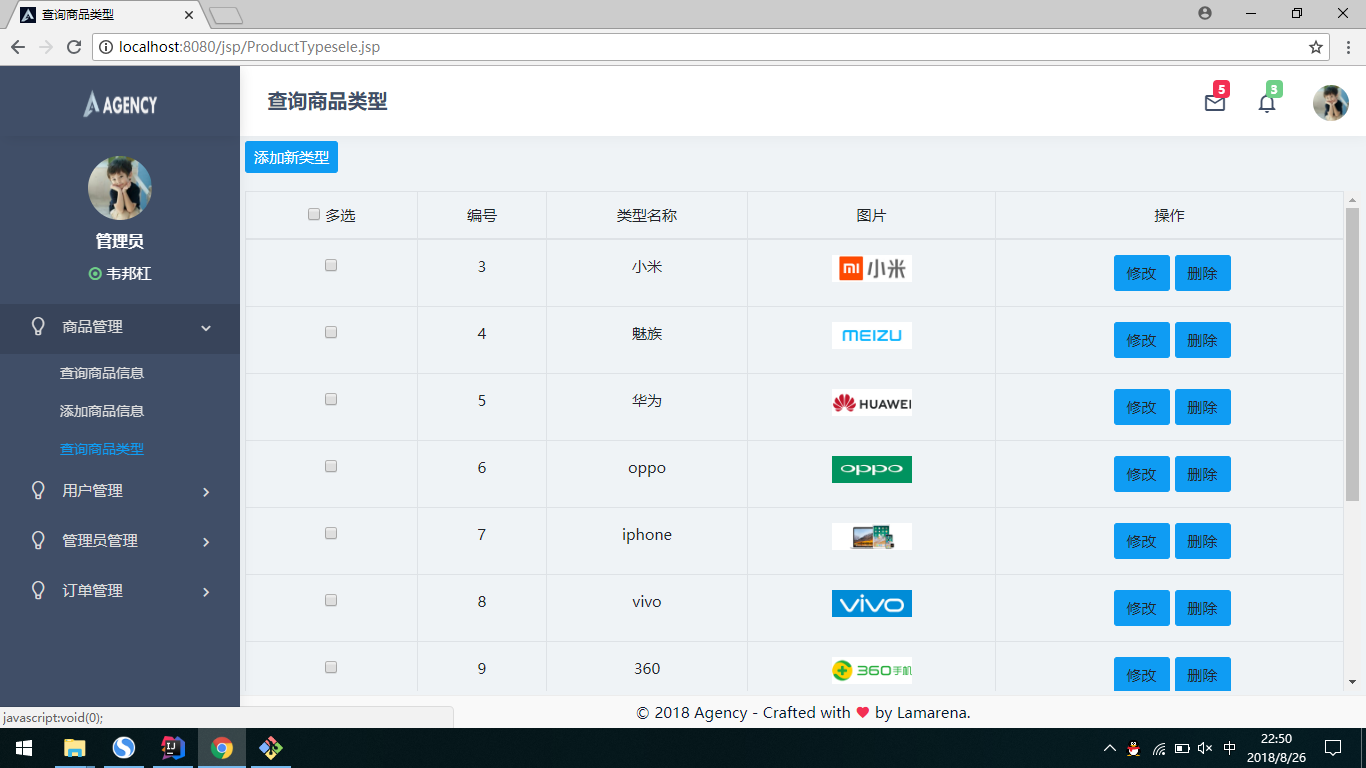Screen dimensions: 1366x768
Task: Open the Windows action center icon
Action: (x=1332, y=748)
